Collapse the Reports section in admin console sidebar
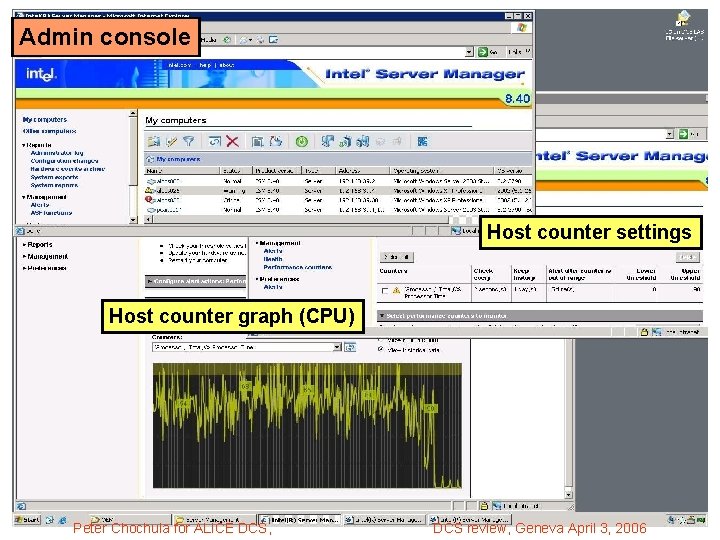Screen dimensions: 720x540 point(24,145)
